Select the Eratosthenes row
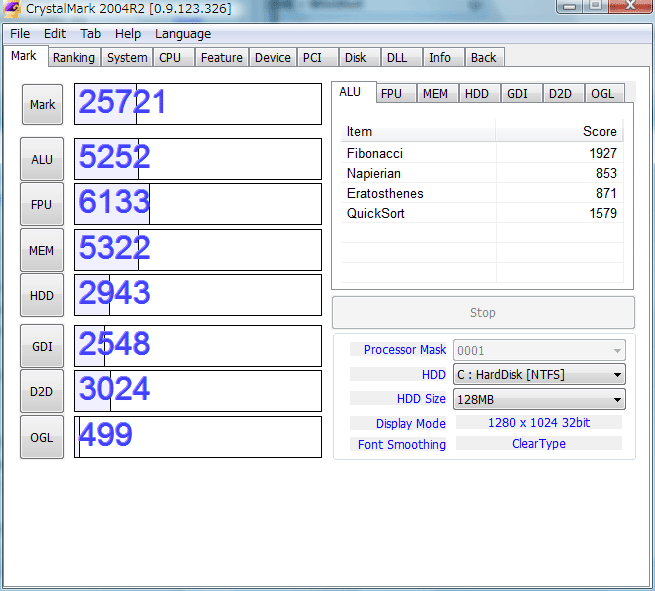The width and height of the screenshot is (655, 591). pos(482,193)
